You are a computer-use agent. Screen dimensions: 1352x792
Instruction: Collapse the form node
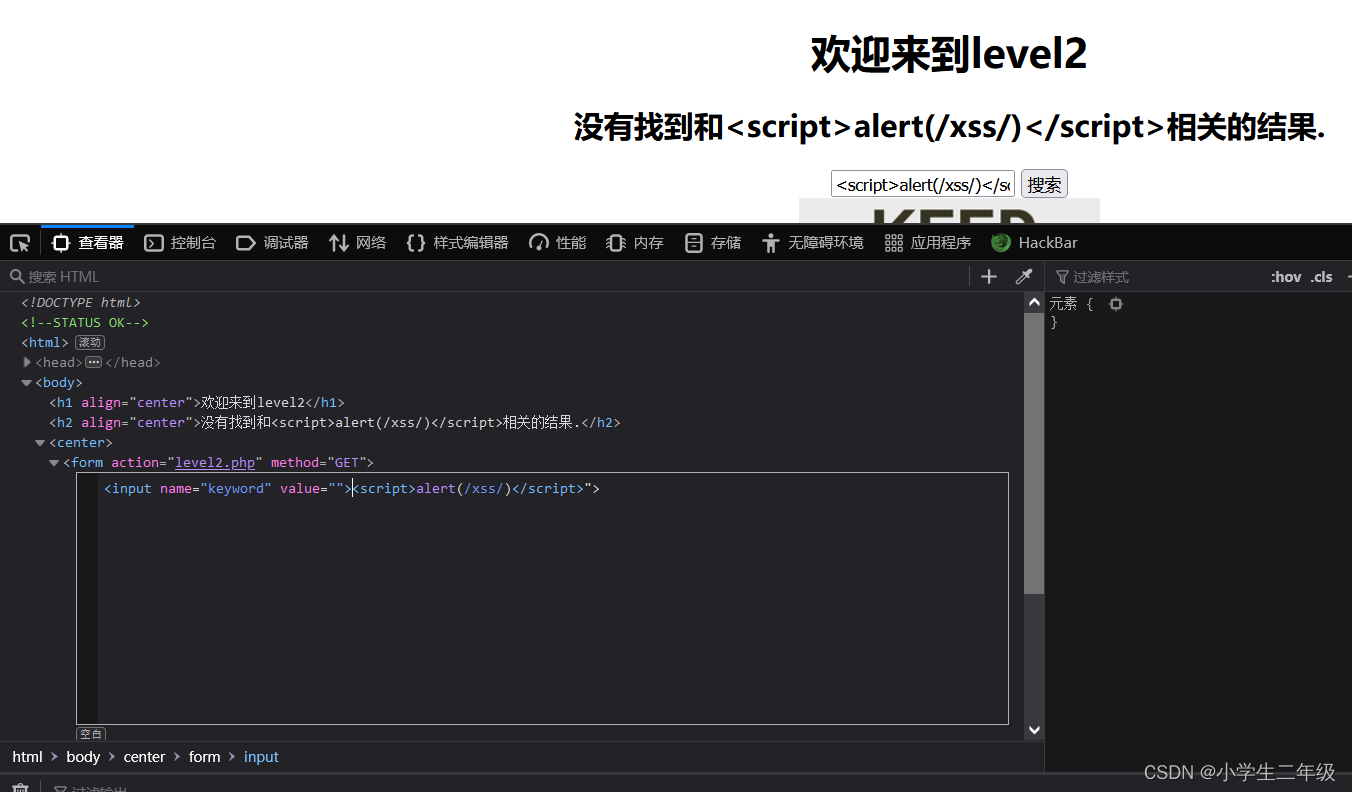pos(54,462)
